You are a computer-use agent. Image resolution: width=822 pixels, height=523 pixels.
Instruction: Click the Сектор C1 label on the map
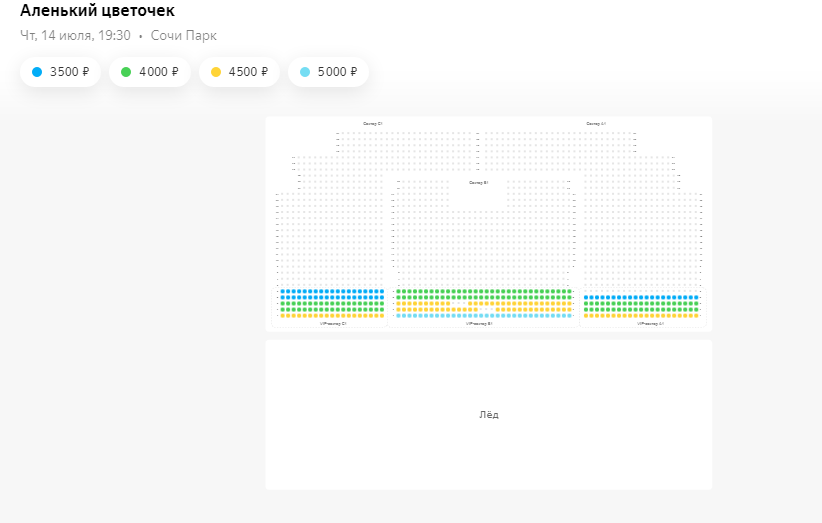[x=372, y=123]
